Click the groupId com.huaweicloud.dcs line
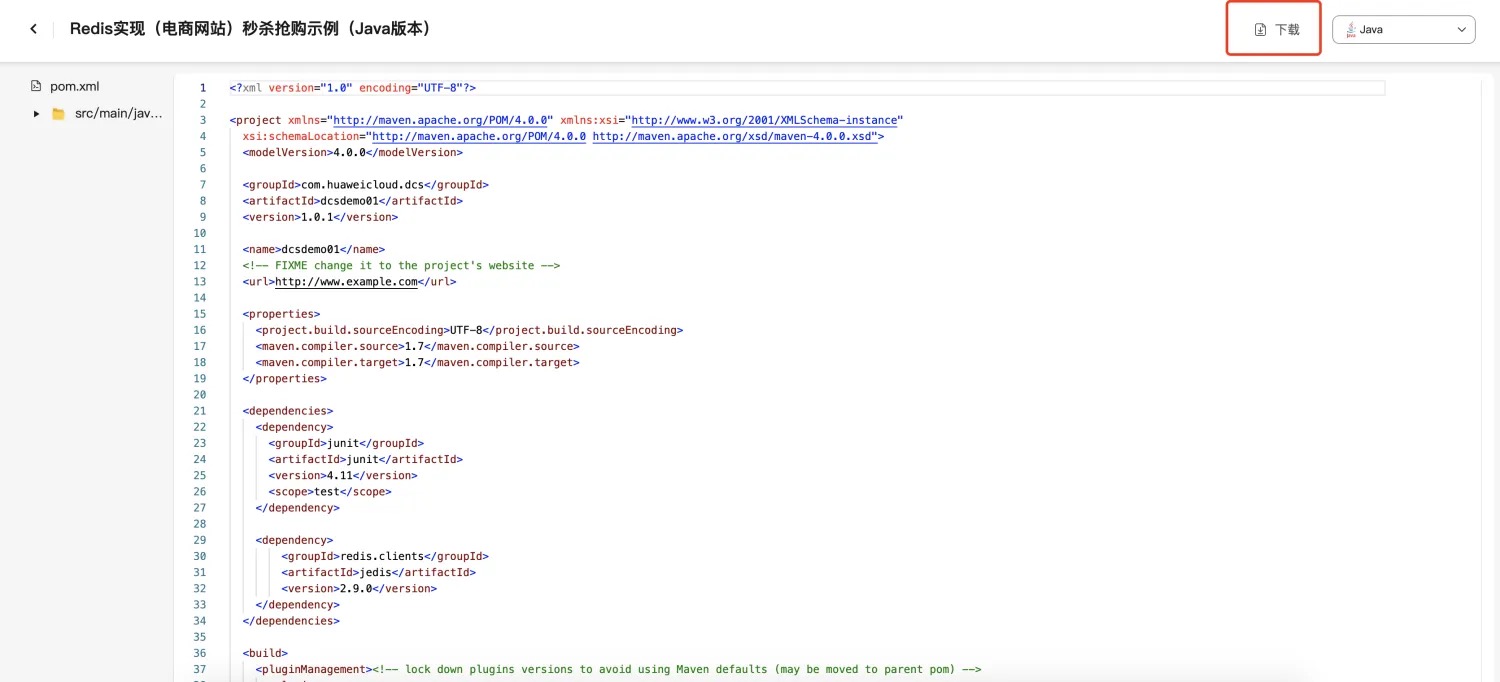Viewport: 1500px width, 682px height. 365,185
